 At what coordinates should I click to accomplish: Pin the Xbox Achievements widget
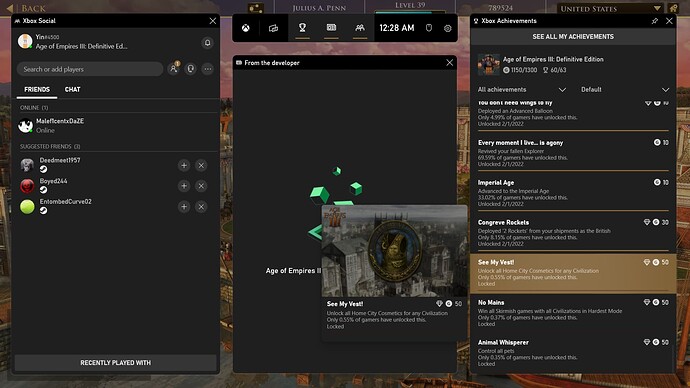pyautogui.click(x=655, y=21)
